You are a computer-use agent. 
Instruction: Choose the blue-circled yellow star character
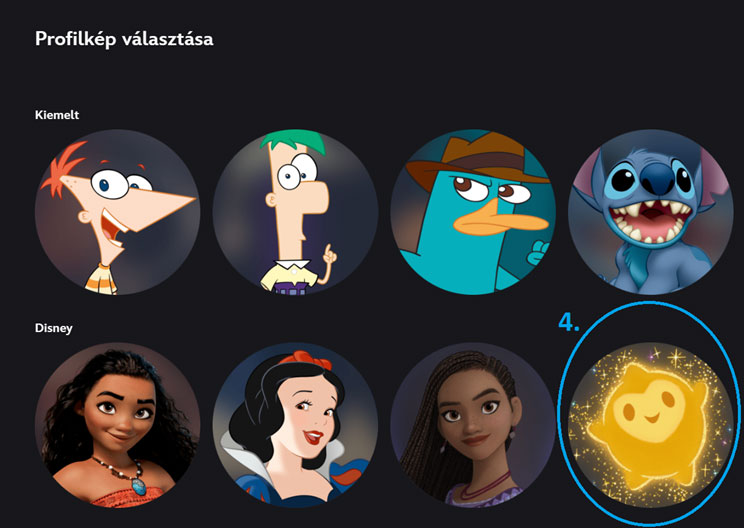pos(651,425)
